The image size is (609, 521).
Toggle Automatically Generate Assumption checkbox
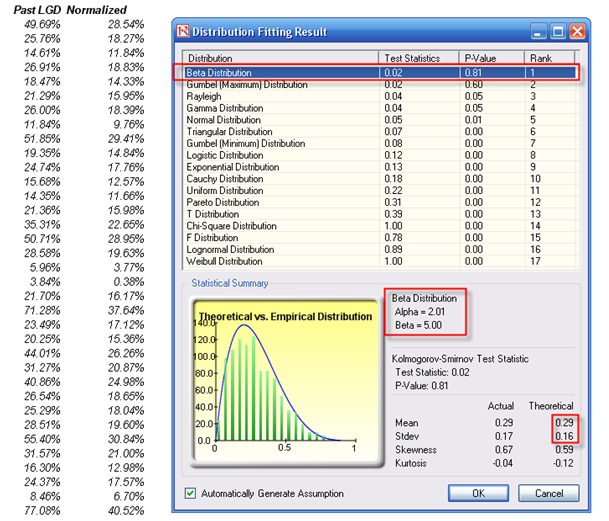[190, 493]
